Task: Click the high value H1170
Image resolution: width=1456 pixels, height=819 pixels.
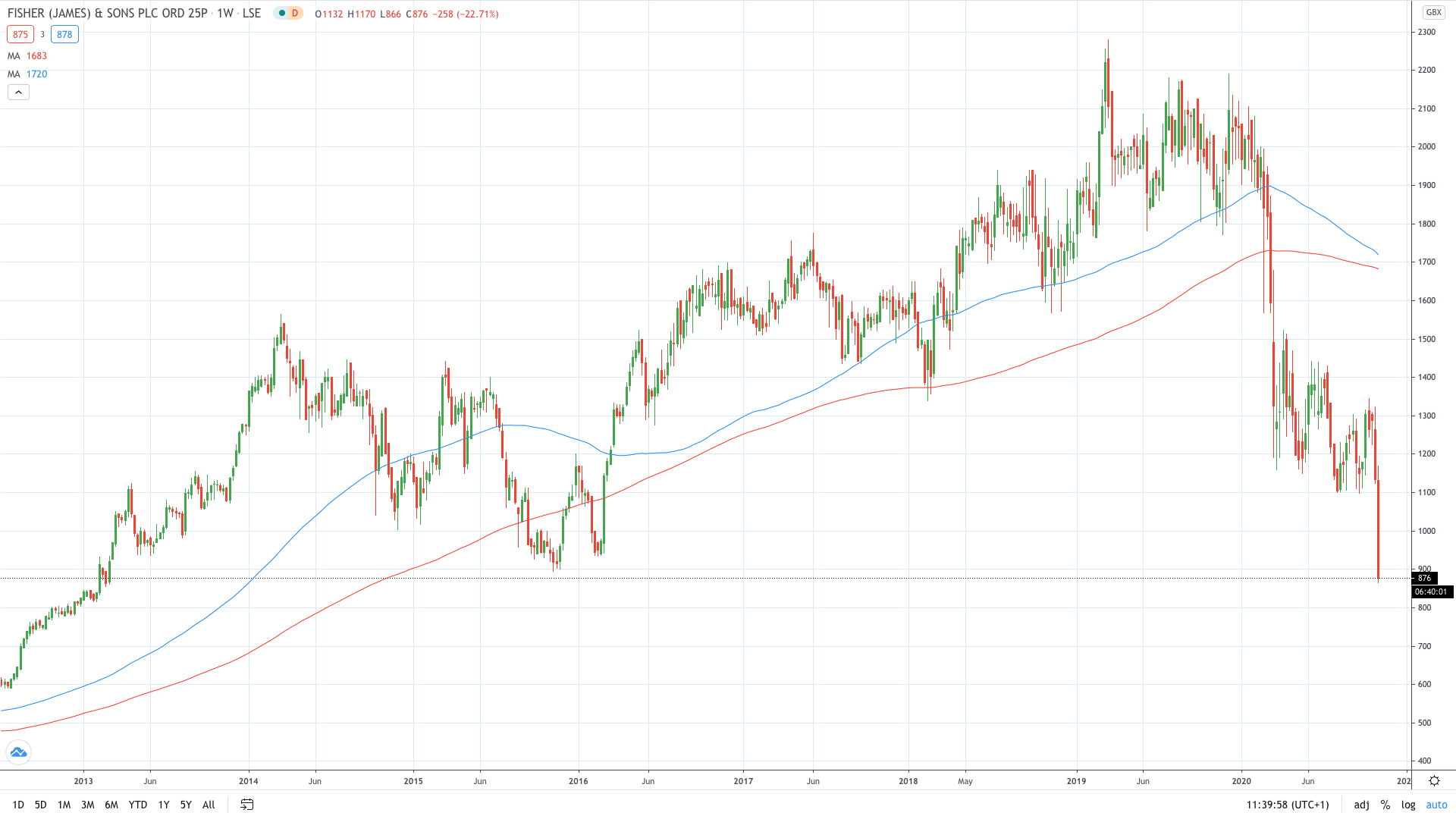Action: tap(361, 14)
